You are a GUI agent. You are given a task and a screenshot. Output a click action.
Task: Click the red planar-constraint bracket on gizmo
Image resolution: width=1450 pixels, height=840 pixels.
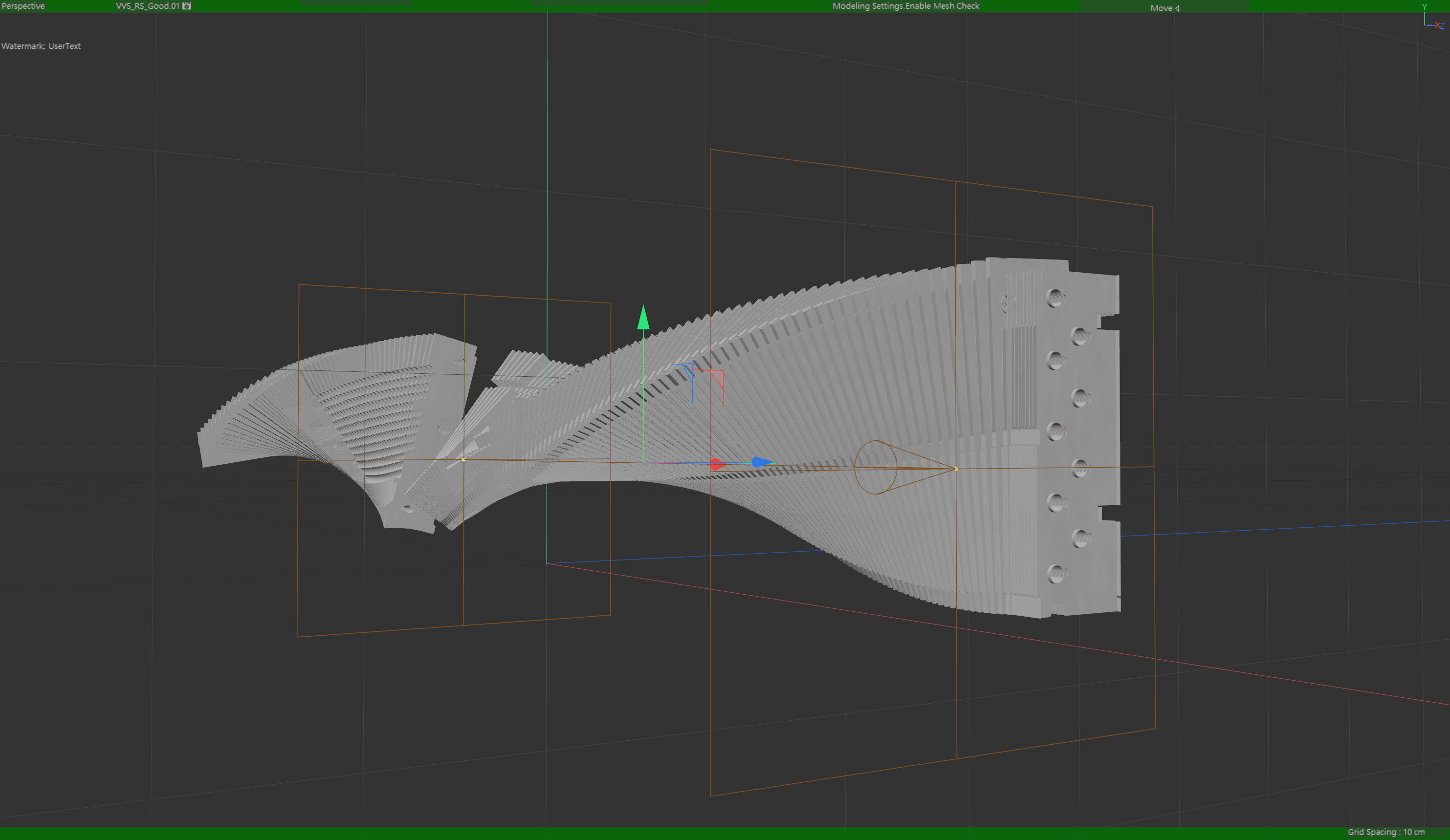718,377
